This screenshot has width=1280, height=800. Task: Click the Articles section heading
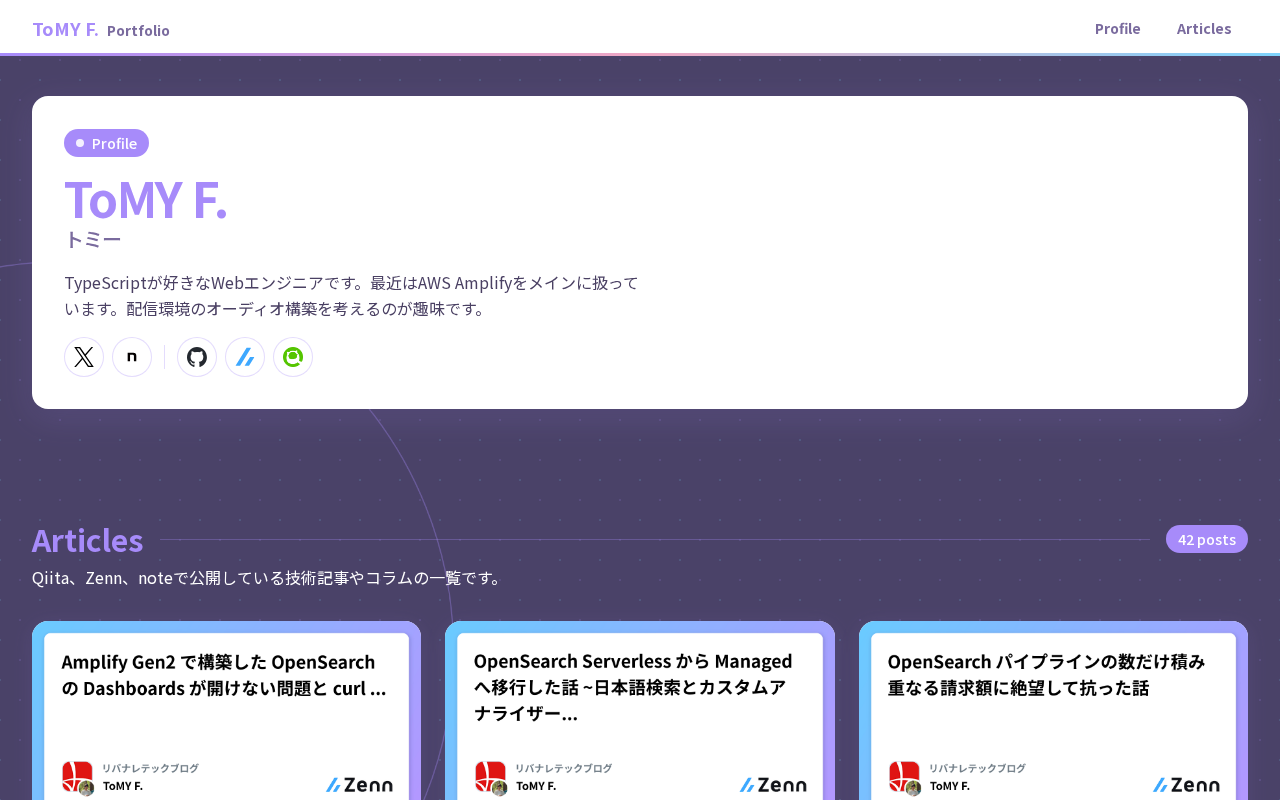click(x=87, y=540)
